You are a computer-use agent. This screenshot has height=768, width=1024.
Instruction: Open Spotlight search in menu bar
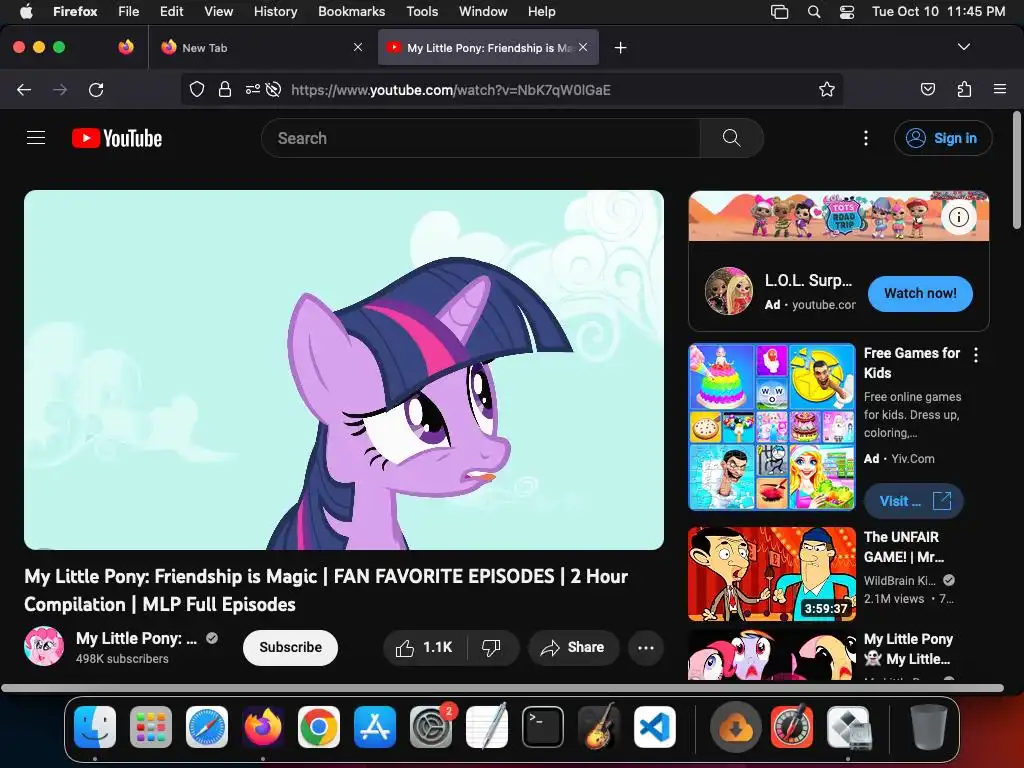click(x=814, y=11)
